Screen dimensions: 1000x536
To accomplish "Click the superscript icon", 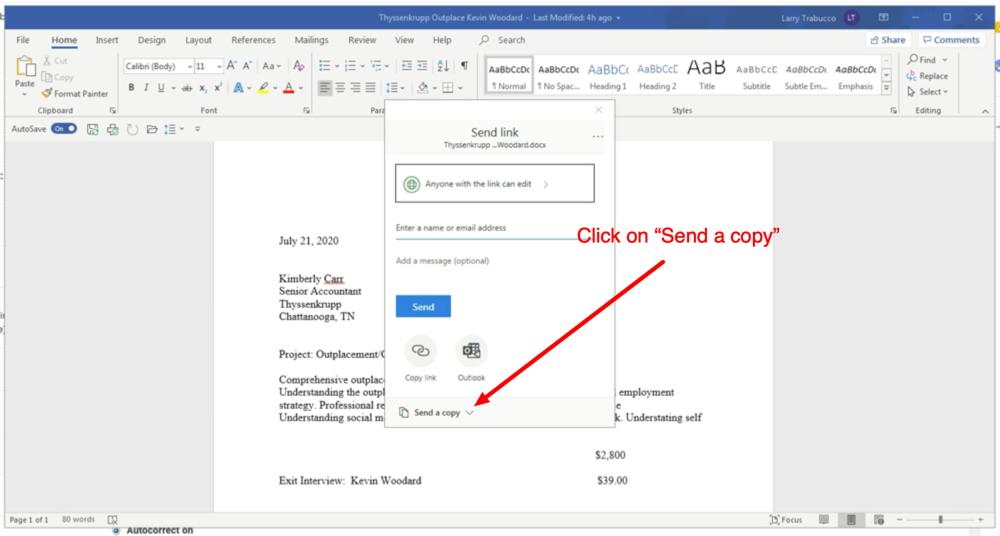I will tap(217, 87).
